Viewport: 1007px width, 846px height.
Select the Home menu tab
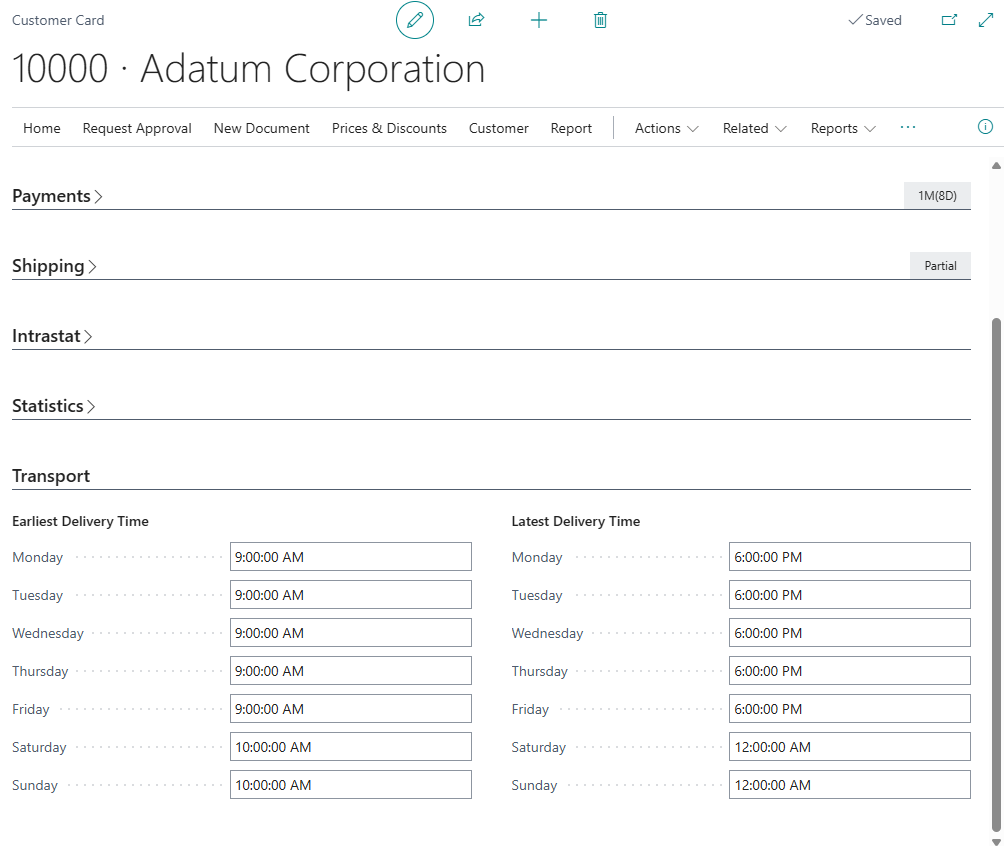(x=42, y=128)
